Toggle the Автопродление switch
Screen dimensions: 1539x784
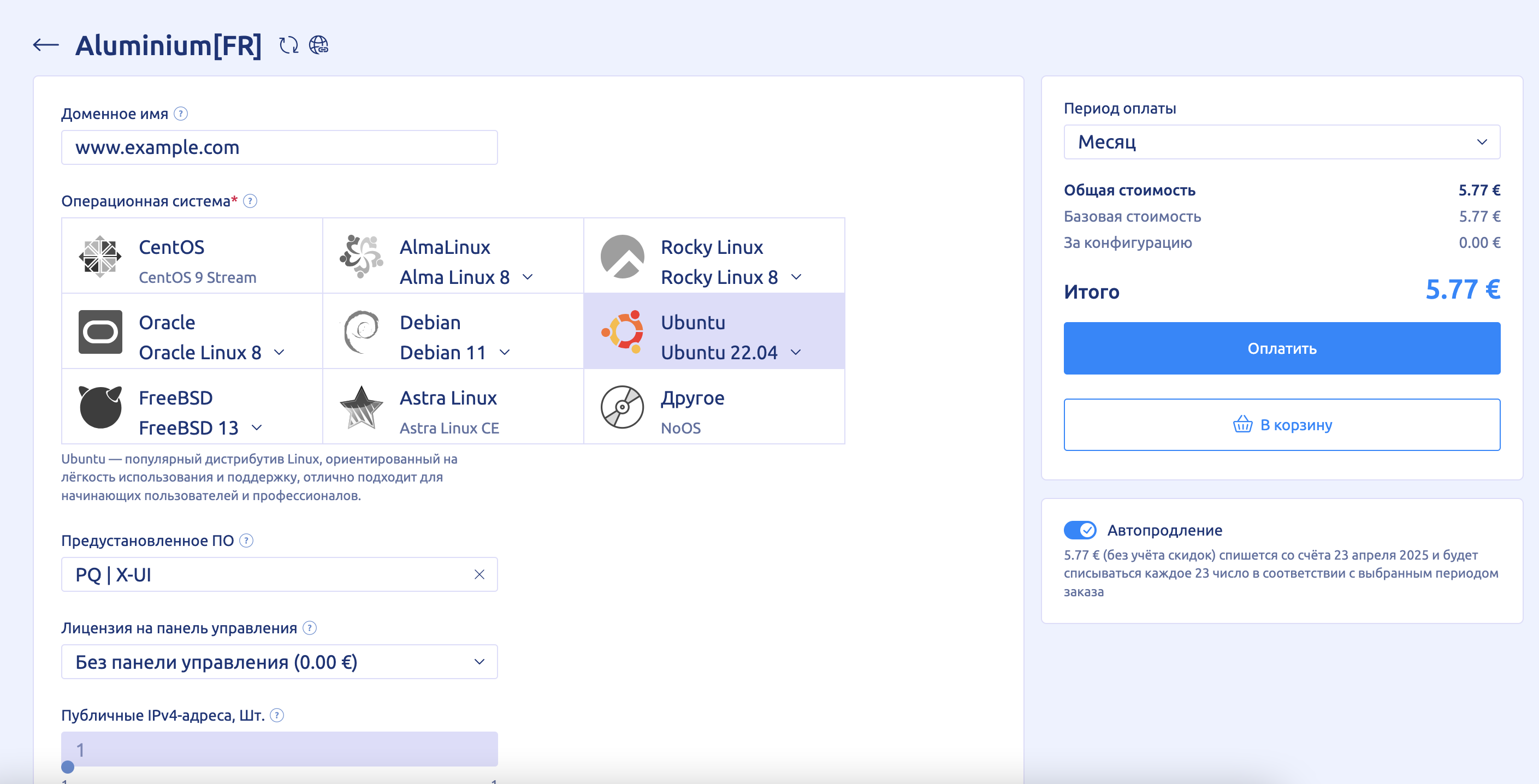[x=1080, y=530]
